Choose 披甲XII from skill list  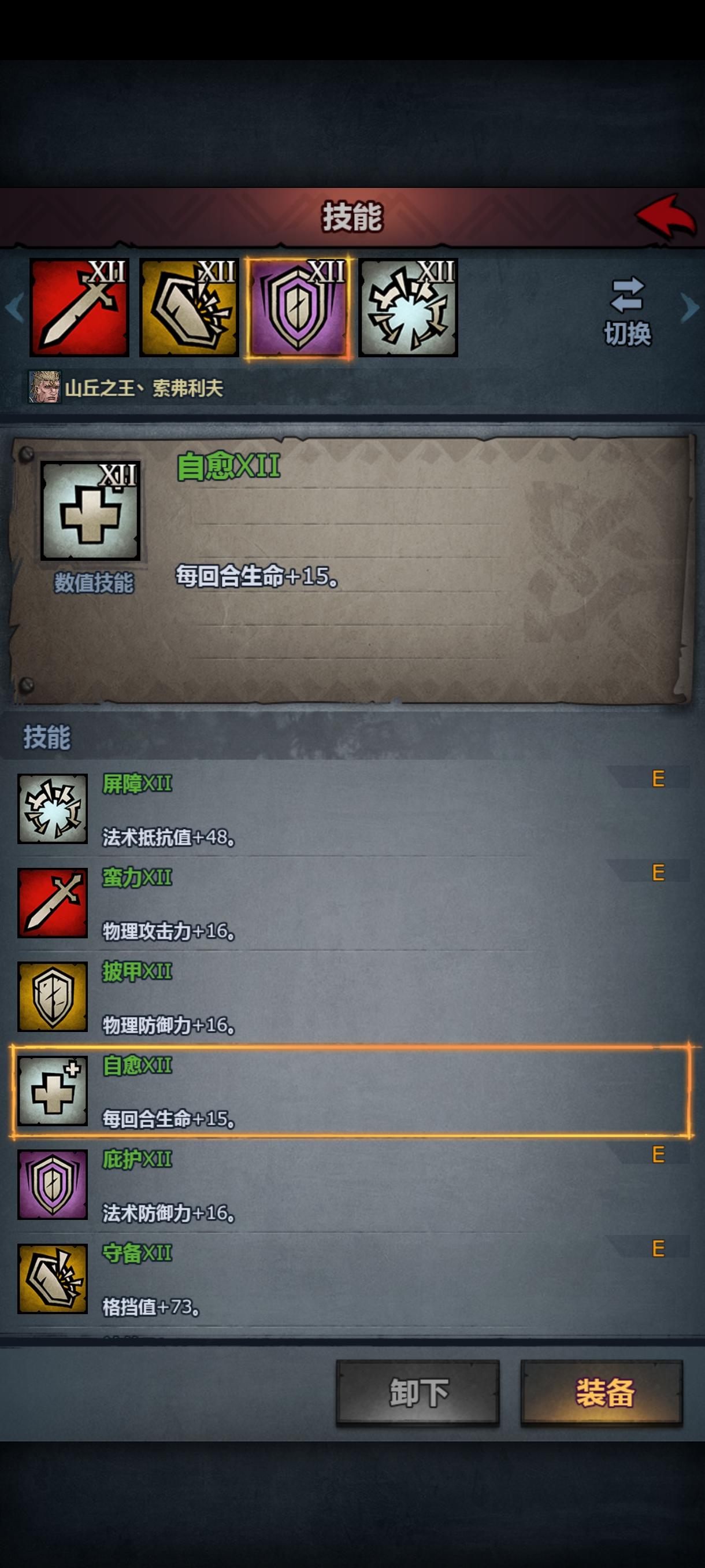(353, 997)
